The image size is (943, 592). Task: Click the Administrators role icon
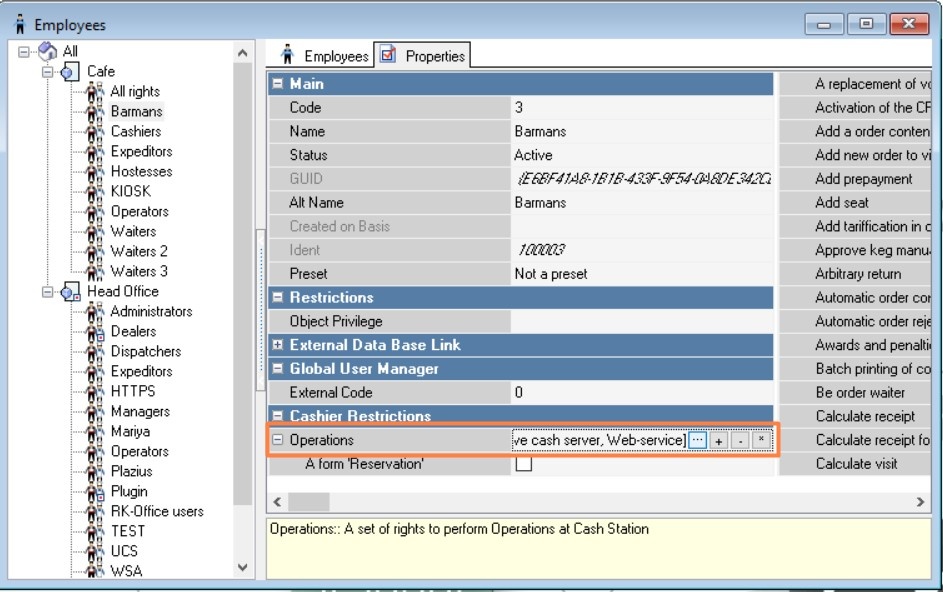tap(96, 312)
